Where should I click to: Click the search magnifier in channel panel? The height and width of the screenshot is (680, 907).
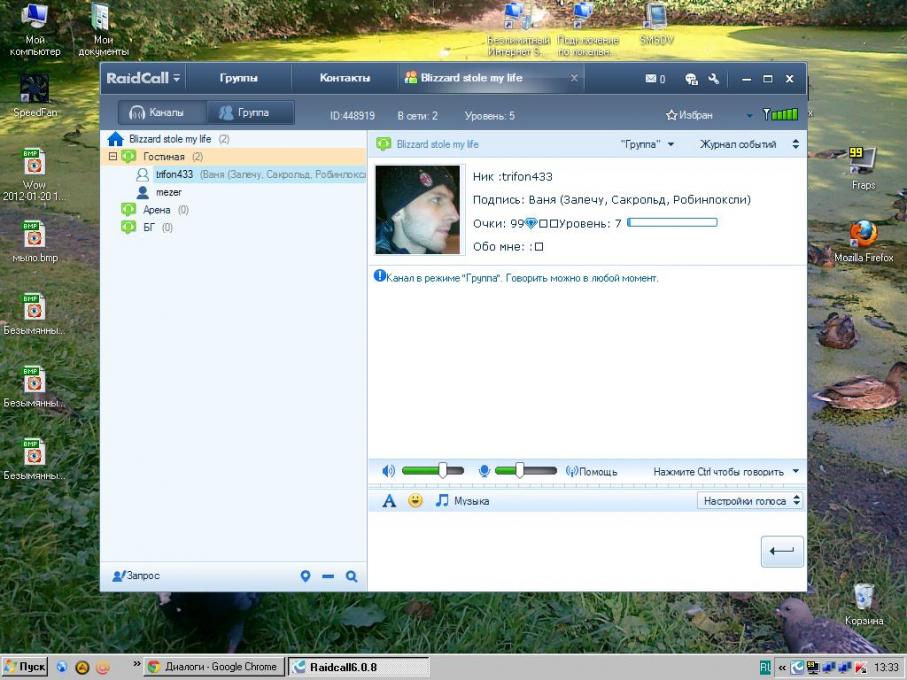pyautogui.click(x=351, y=576)
